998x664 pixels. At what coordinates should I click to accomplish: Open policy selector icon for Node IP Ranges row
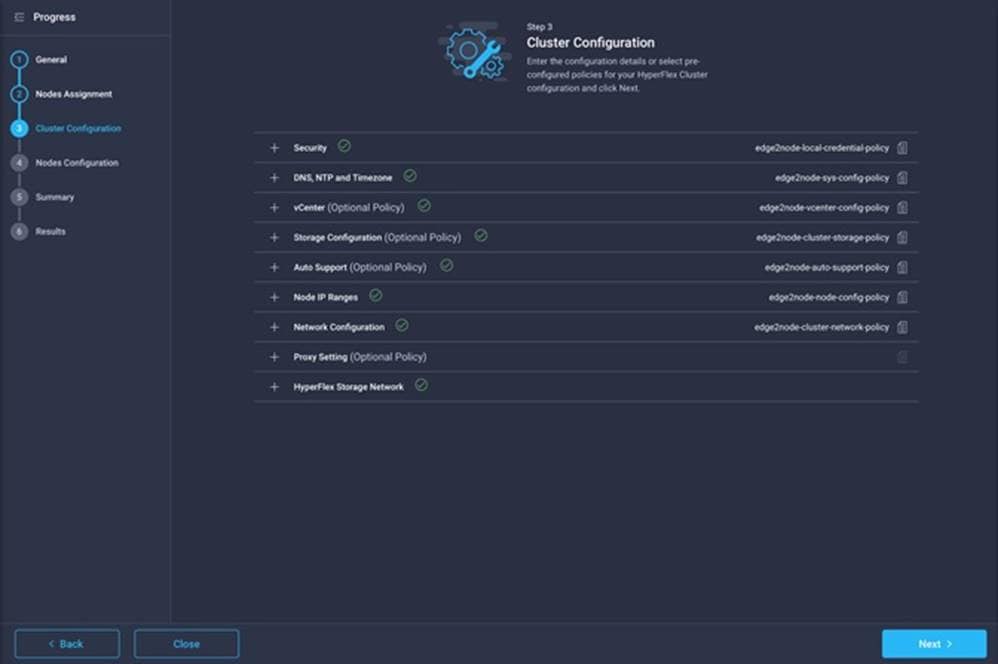pos(902,297)
